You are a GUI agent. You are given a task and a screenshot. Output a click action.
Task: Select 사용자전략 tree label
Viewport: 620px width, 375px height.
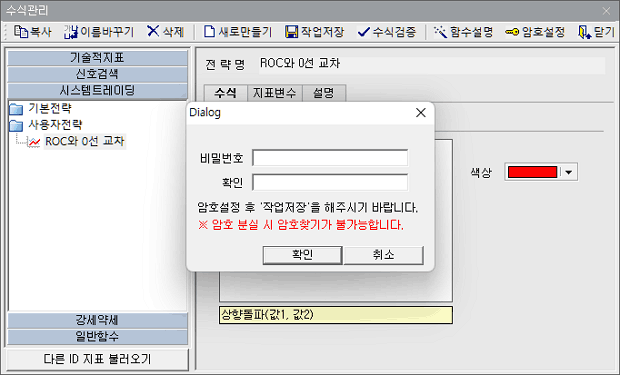pos(55,125)
